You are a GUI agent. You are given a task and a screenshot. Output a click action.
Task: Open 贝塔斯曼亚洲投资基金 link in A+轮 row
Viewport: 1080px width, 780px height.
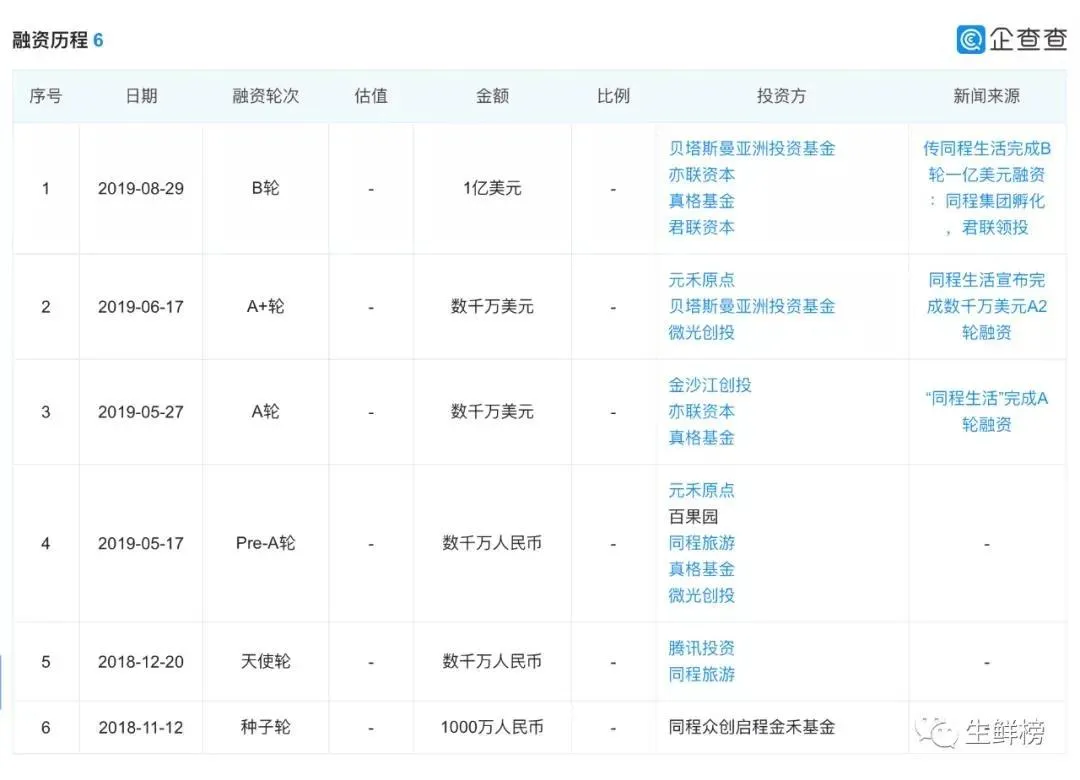[x=751, y=306]
